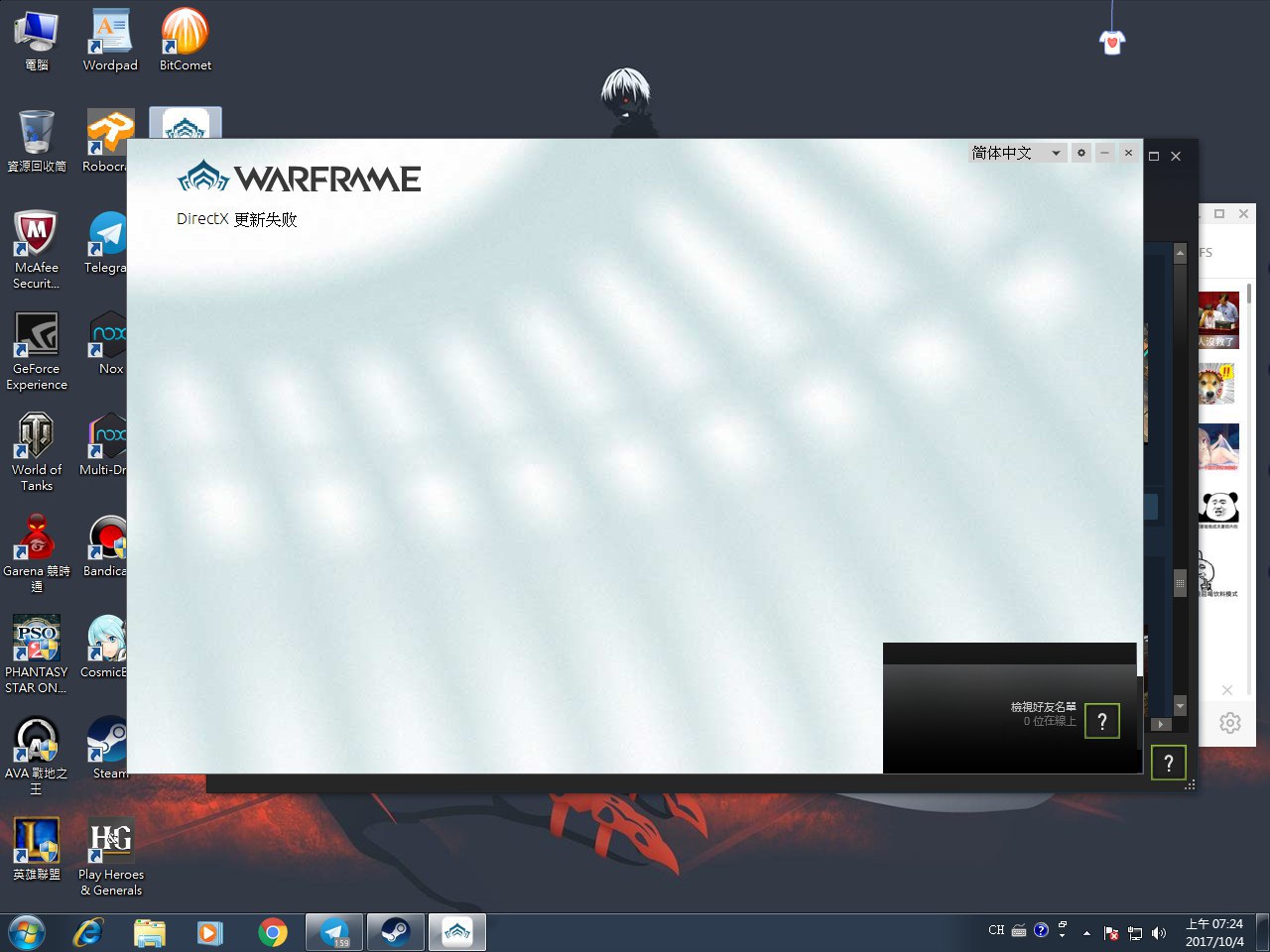The width and height of the screenshot is (1270, 952).
Task: Switch to Telegram in the taskbar
Action: pos(334,932)
